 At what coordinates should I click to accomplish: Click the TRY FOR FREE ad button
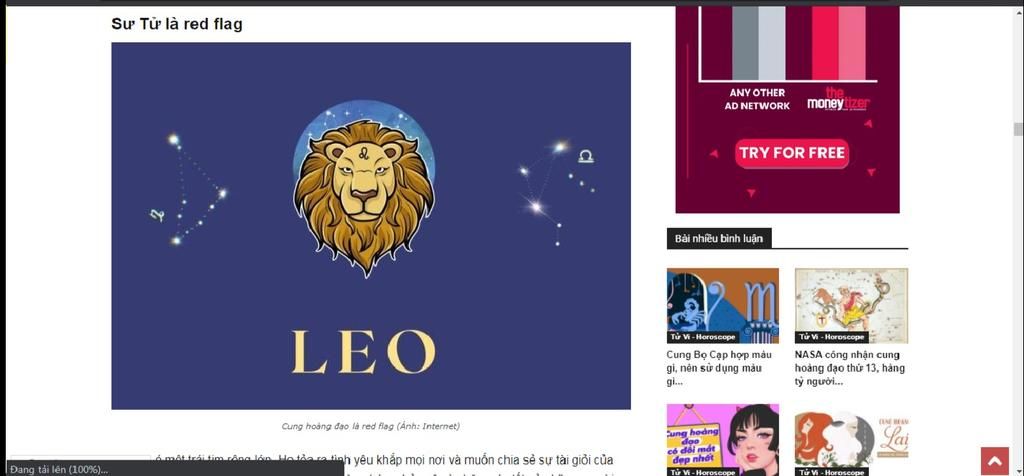pos(792,153)
